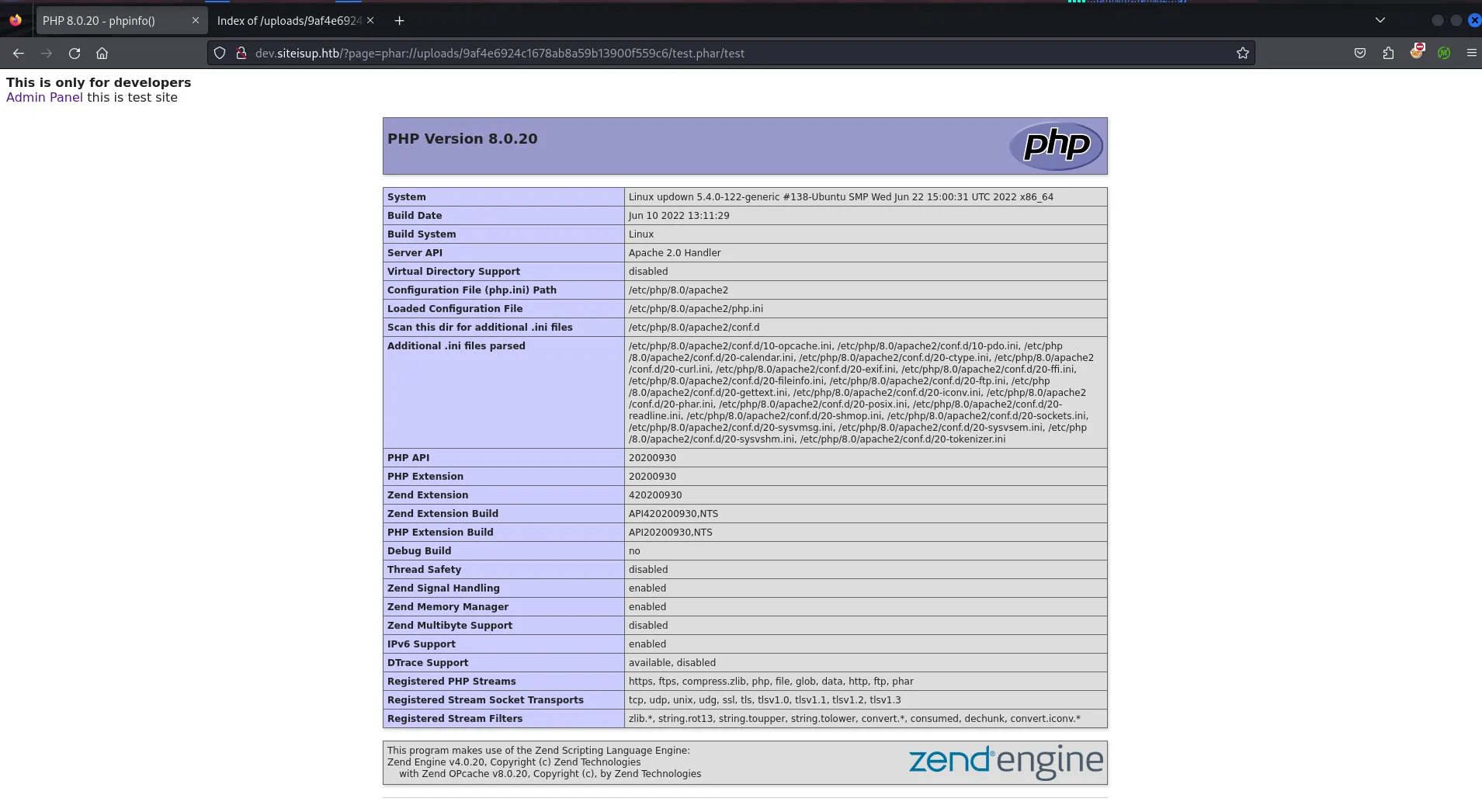This screenshot has height=812, width=1482.
Task: Click the Thread Safety label
Action: [424, 570]
